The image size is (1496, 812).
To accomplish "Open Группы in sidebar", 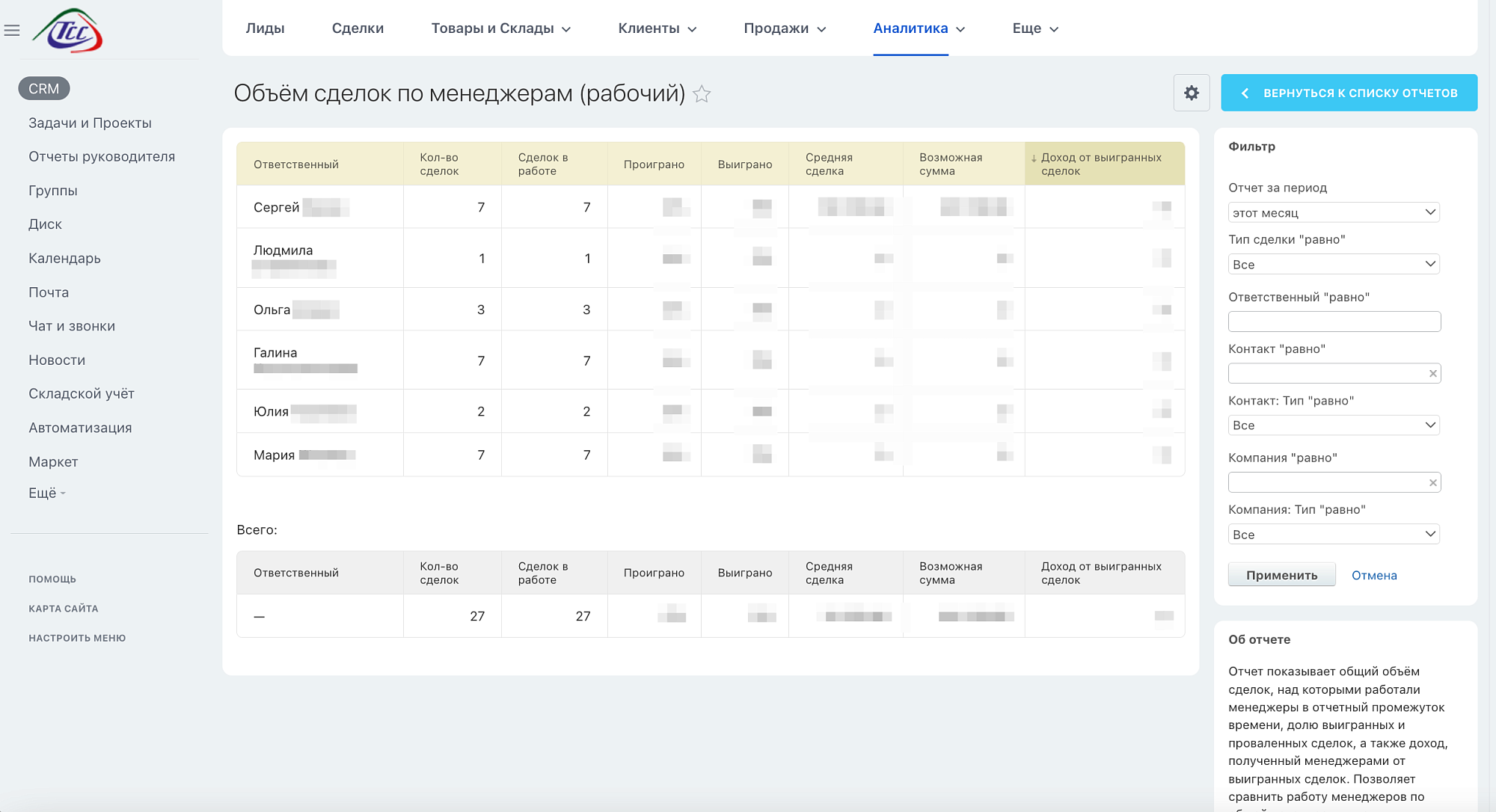I will click(53, 191).
